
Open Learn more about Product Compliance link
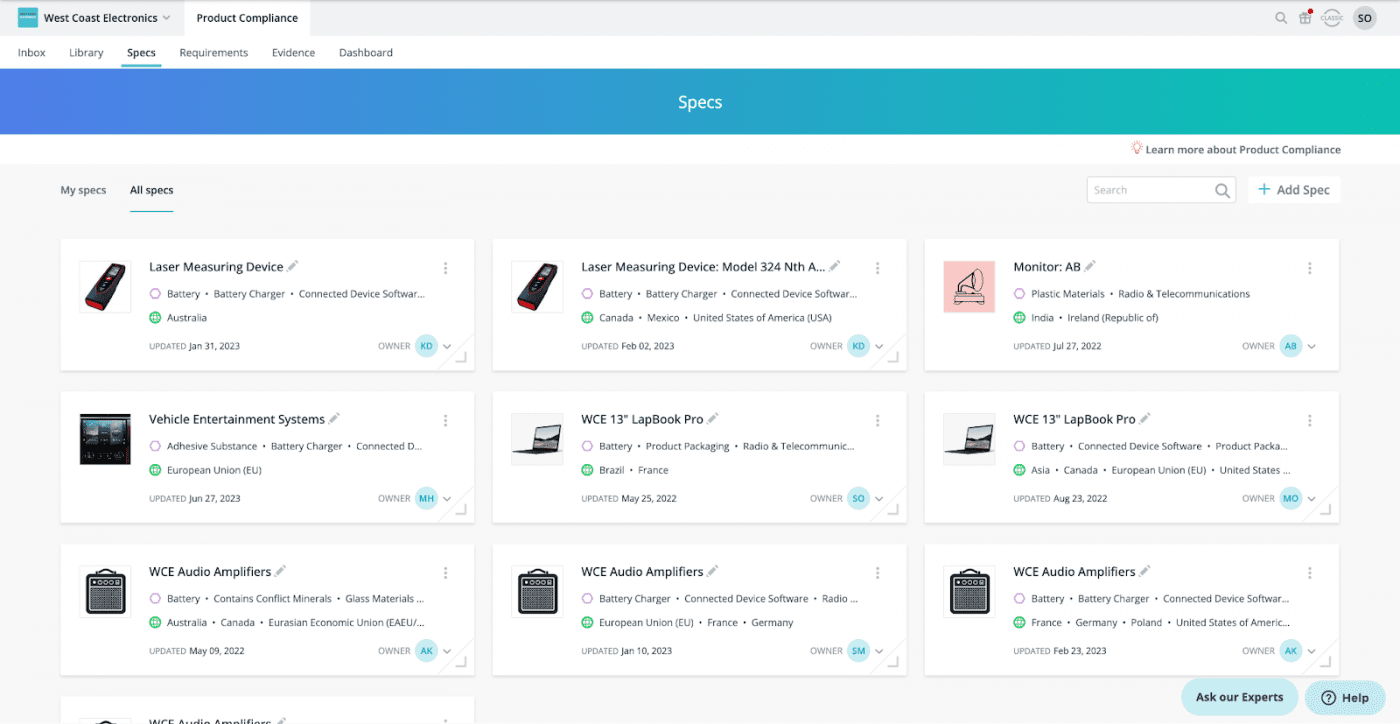point(1242,150)
